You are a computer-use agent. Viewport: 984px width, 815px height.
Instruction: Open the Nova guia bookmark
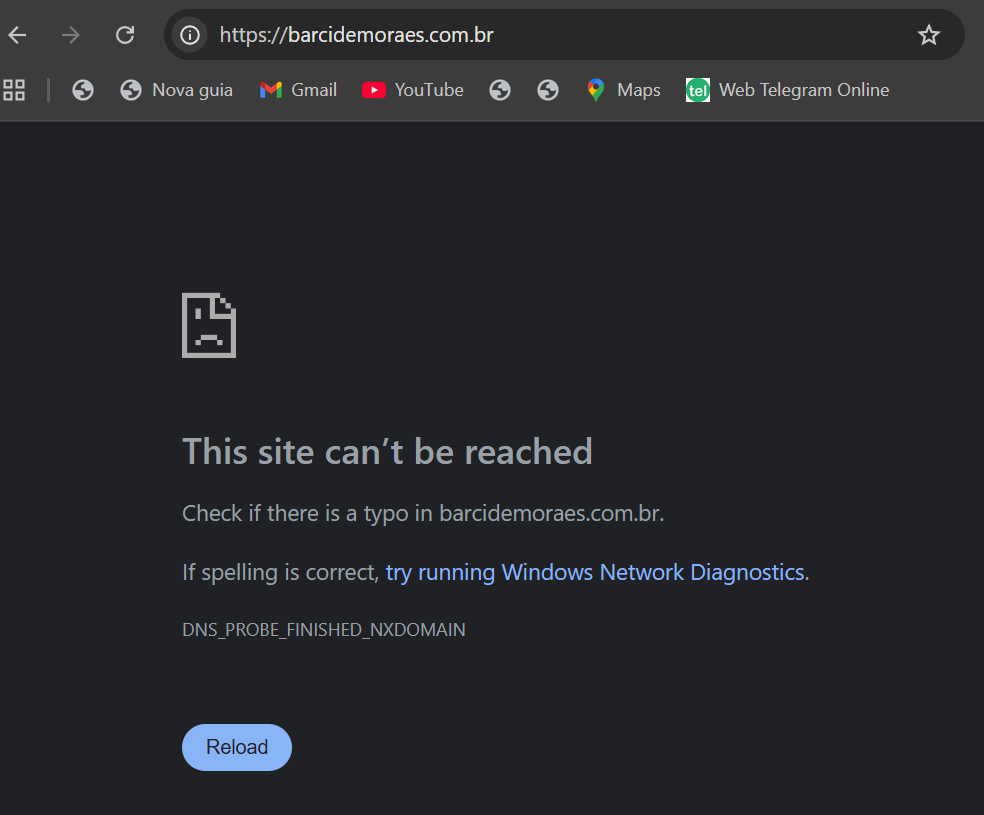point(176,90)
